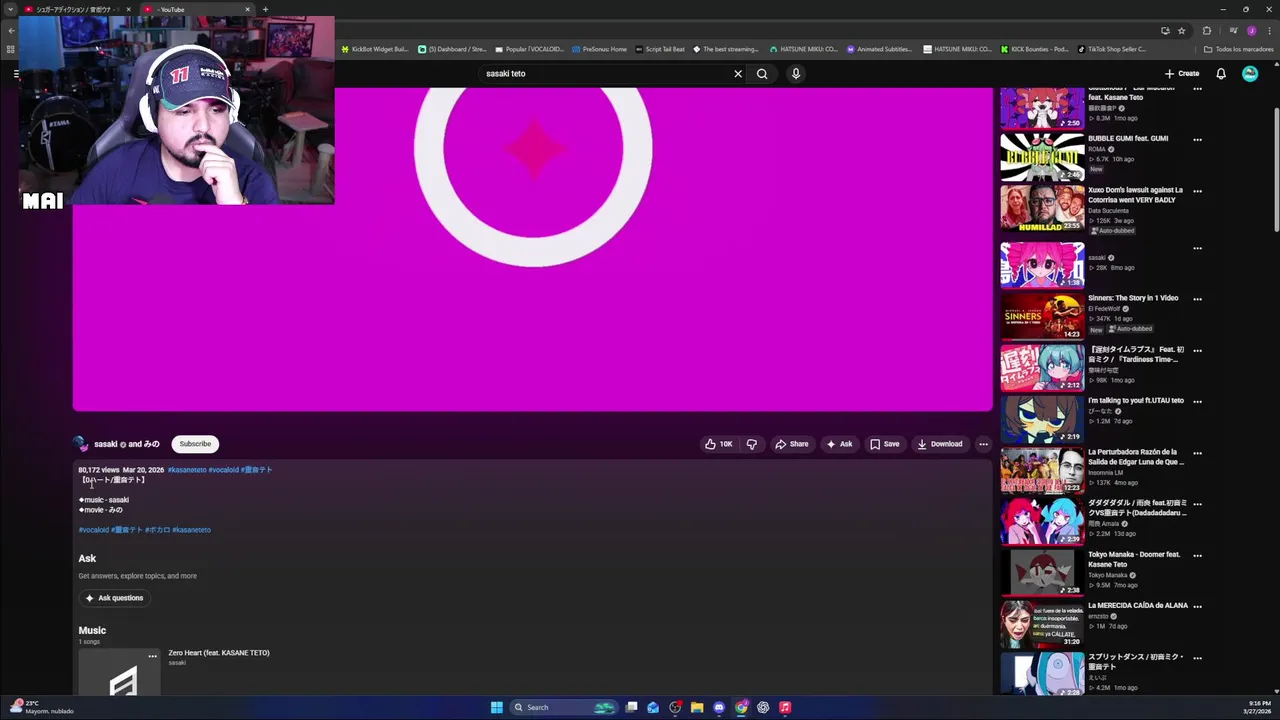1280x720 pixels.
Task: Open File Explorer from the taskbar
Action: pos(697,707)
